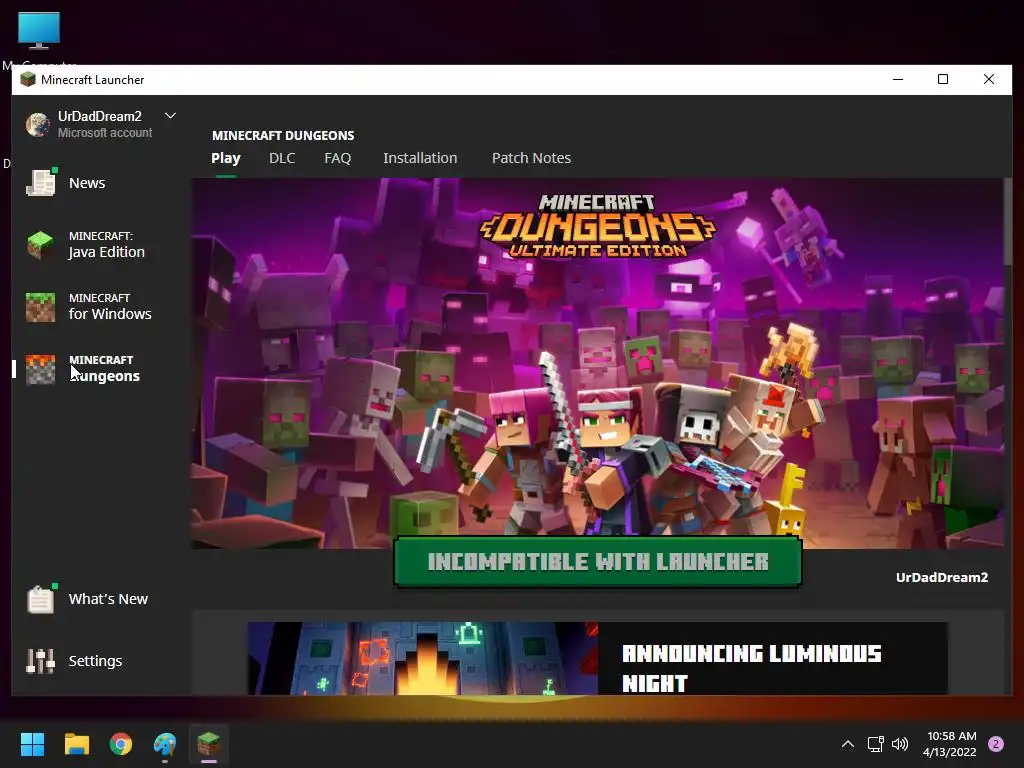Open the Patch Notes tab
The width and height of the screenshot is (1024, 768).
tap(532, 158)
